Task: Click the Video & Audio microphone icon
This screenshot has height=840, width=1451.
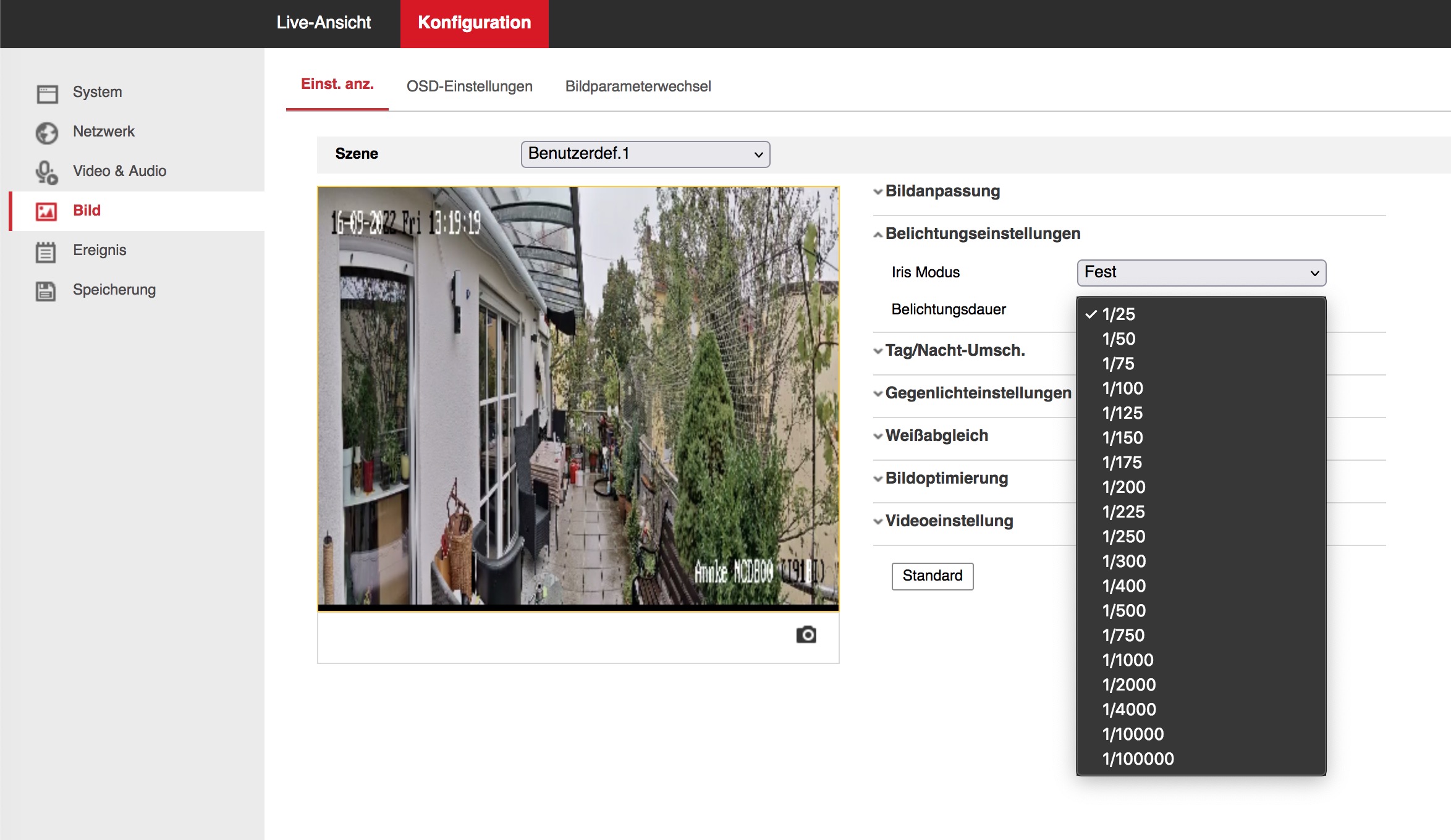Action: click(x=47, y=172)
